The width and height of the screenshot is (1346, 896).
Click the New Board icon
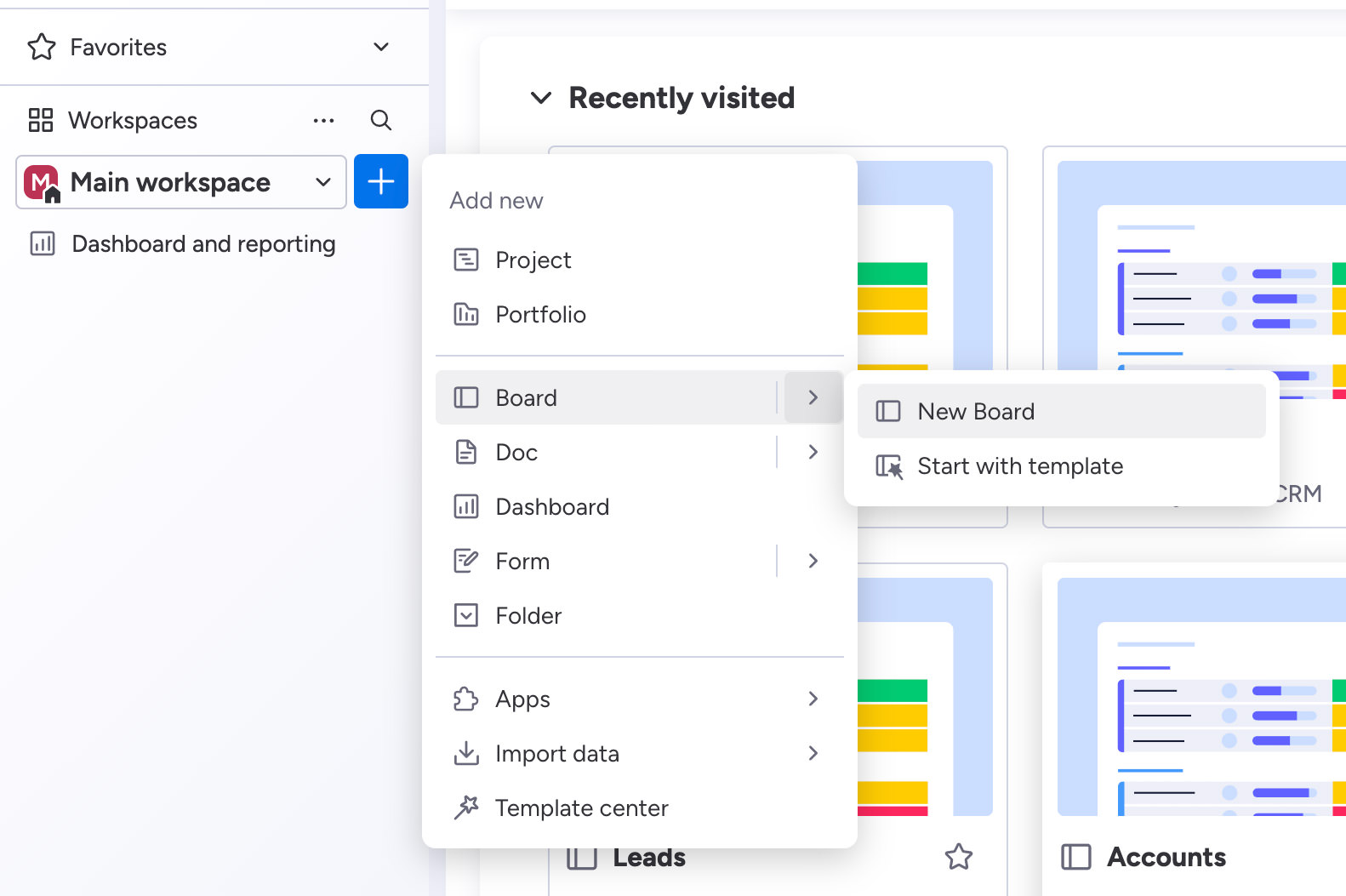[888, 411]
